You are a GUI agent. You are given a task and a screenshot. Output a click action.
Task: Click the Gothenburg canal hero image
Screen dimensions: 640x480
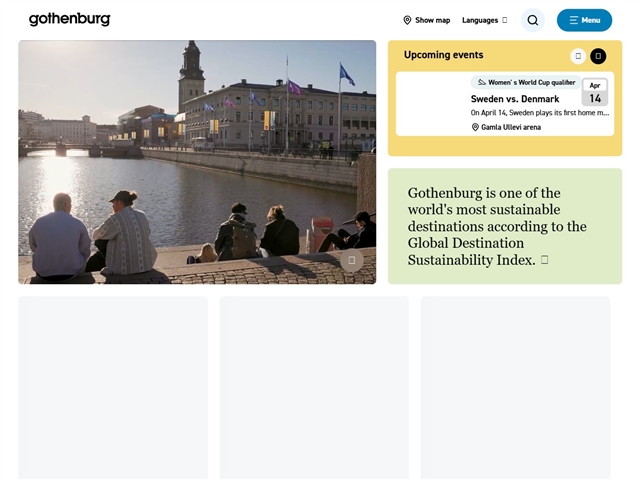pos(197,162)
